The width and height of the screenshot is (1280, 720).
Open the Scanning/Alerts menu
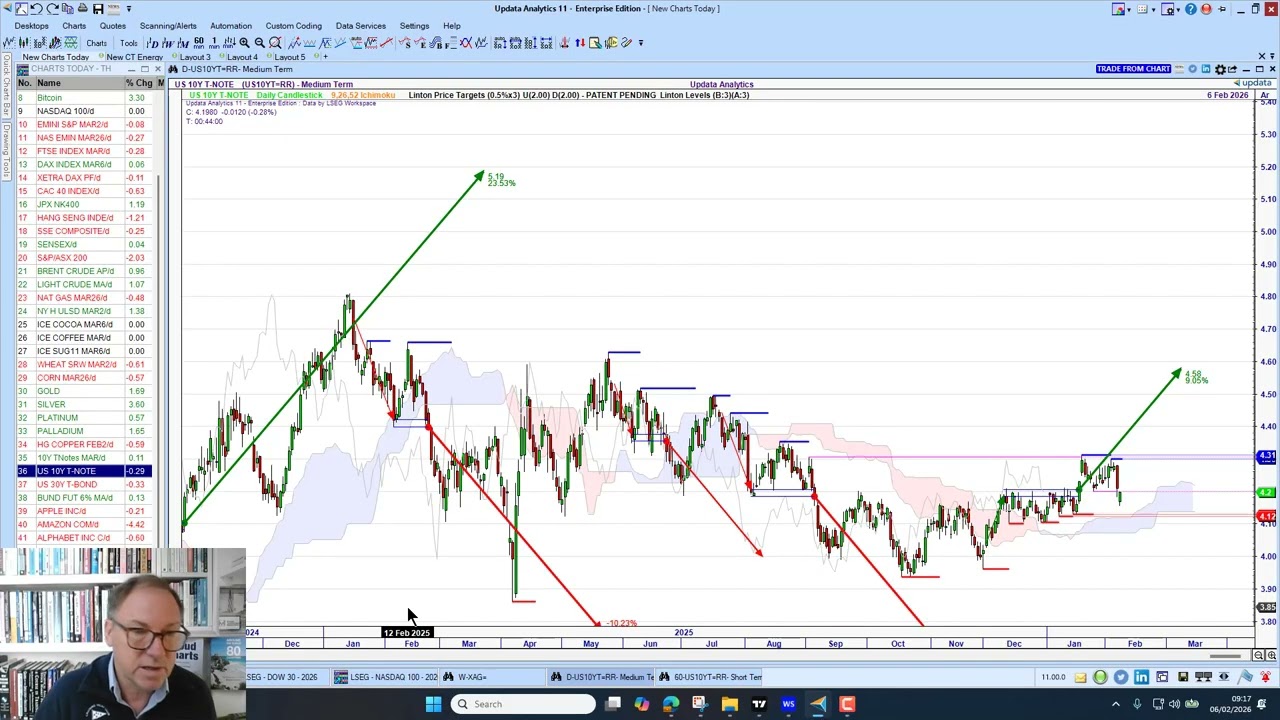pos(168,26)
